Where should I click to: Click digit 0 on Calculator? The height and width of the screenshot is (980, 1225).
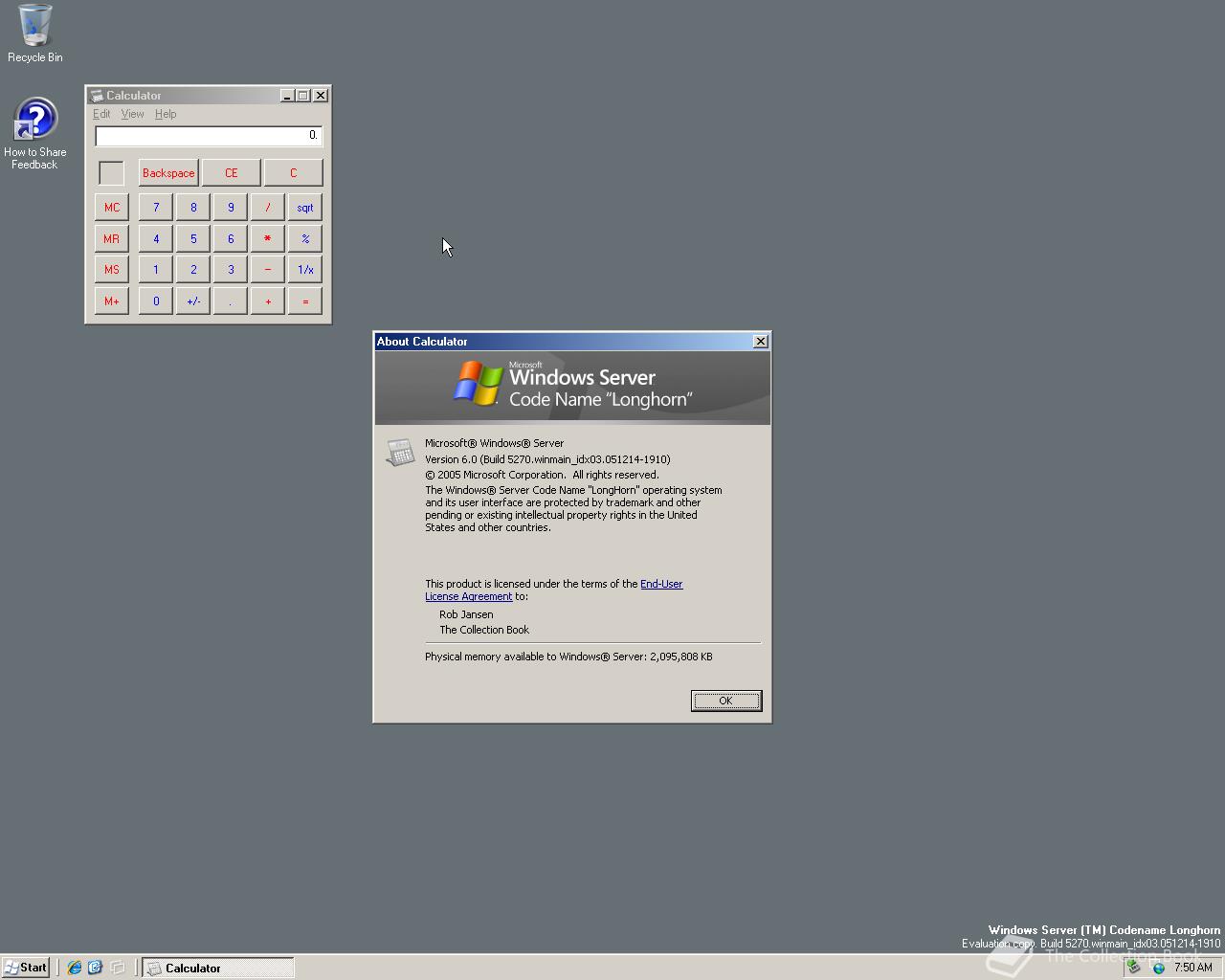156,301
